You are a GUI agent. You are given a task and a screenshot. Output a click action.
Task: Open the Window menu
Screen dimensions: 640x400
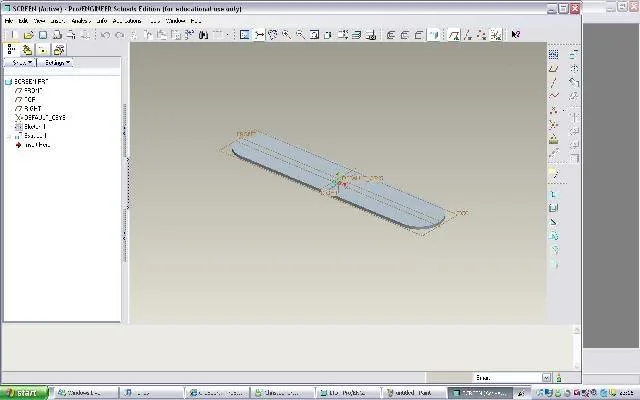coord(175,21)
